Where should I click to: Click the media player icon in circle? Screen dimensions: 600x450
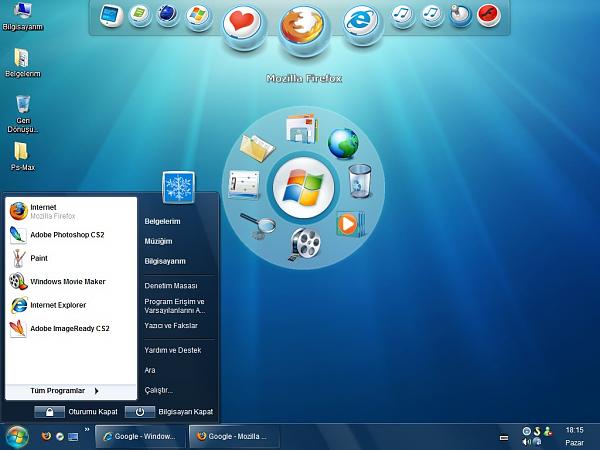[350, 224]
